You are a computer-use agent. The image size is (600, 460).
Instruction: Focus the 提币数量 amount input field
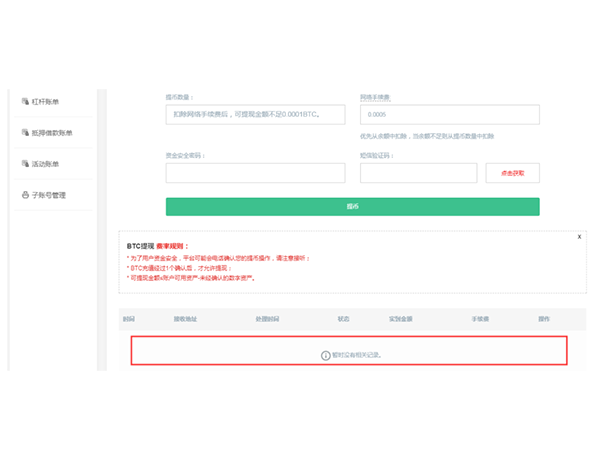(x=255, y=115)
